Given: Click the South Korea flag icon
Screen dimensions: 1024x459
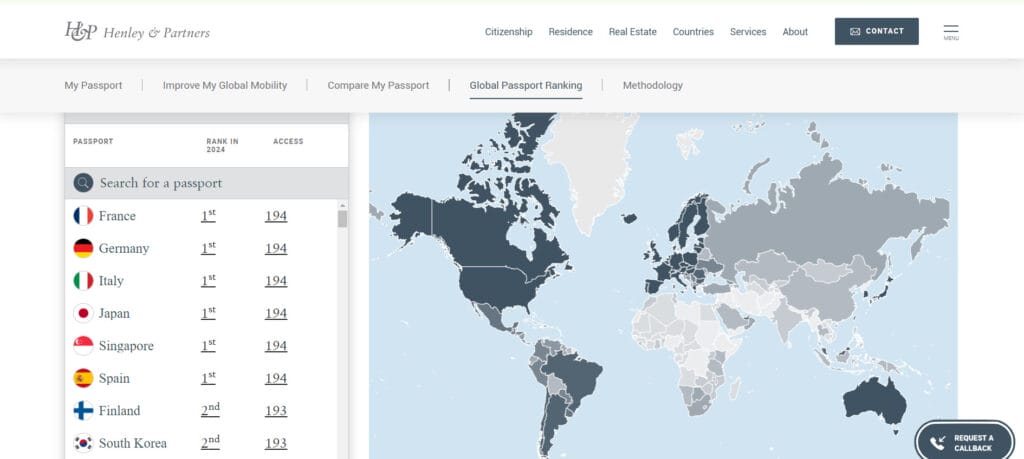Looking at the screenshot, I should pos(83,443).
